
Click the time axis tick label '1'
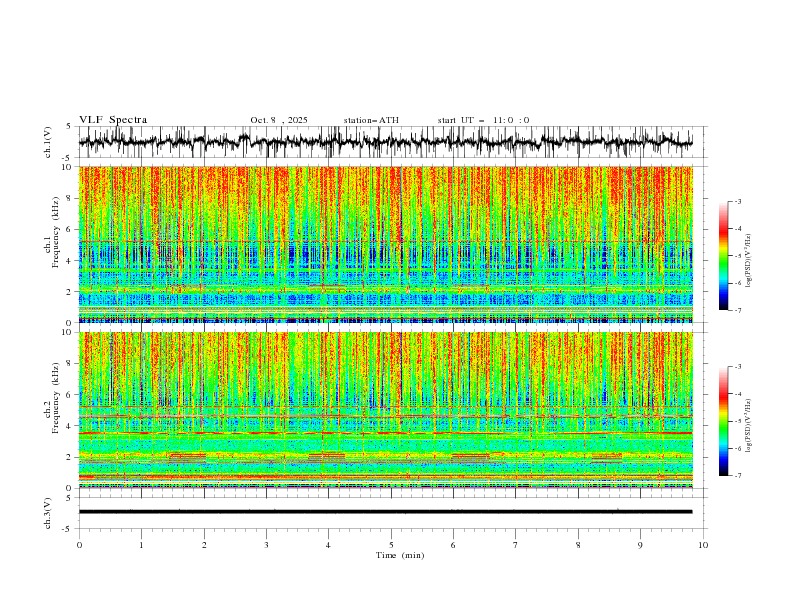click(141, 545)
